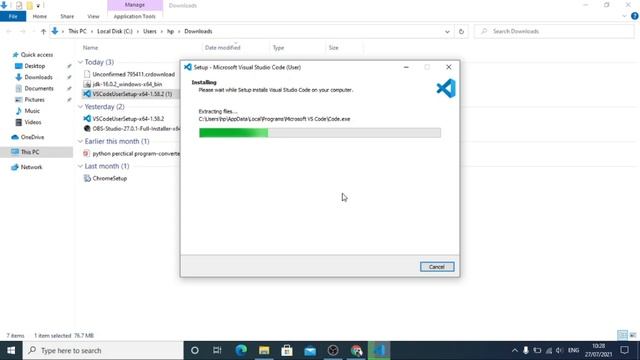Click the taskbar Type here to search box
The width and height of the screenshot is (640, 360).
click(103, 350)
